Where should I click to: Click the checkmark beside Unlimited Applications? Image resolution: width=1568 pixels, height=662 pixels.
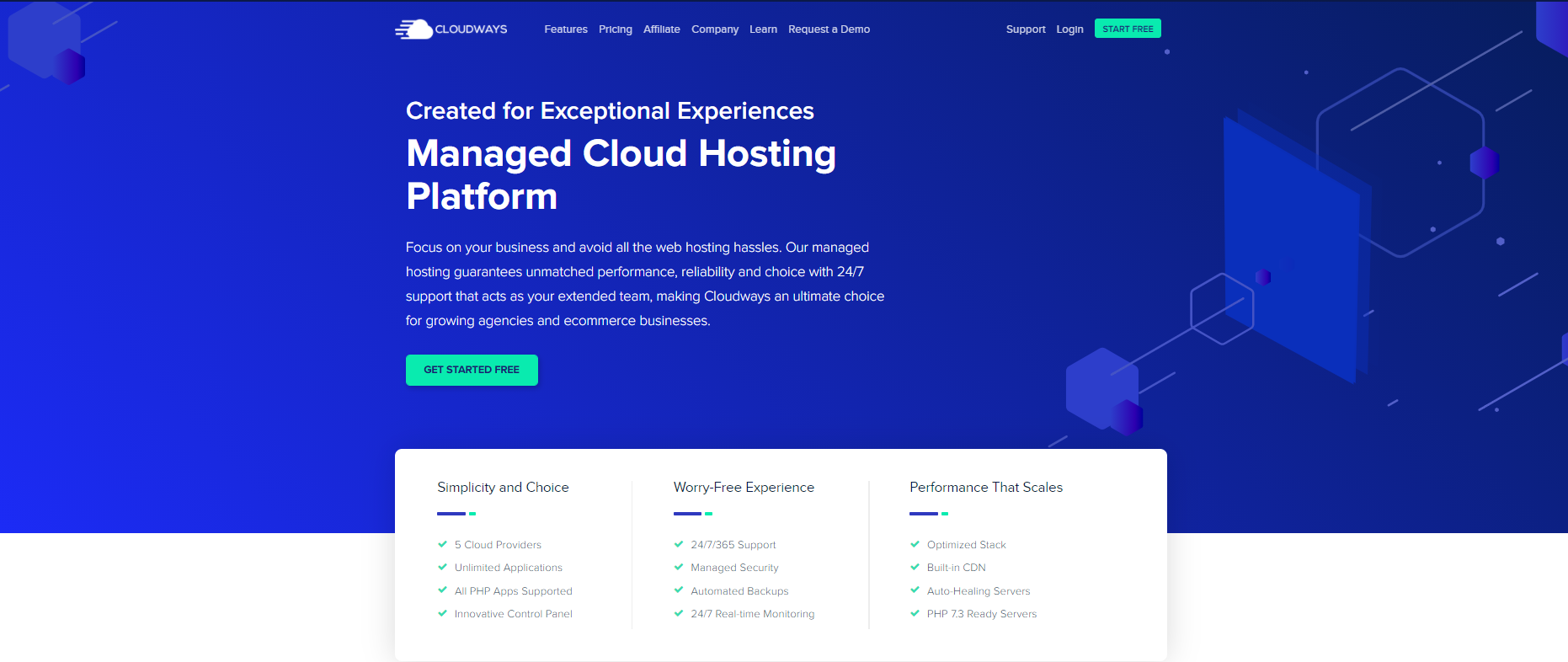(442, 567)
